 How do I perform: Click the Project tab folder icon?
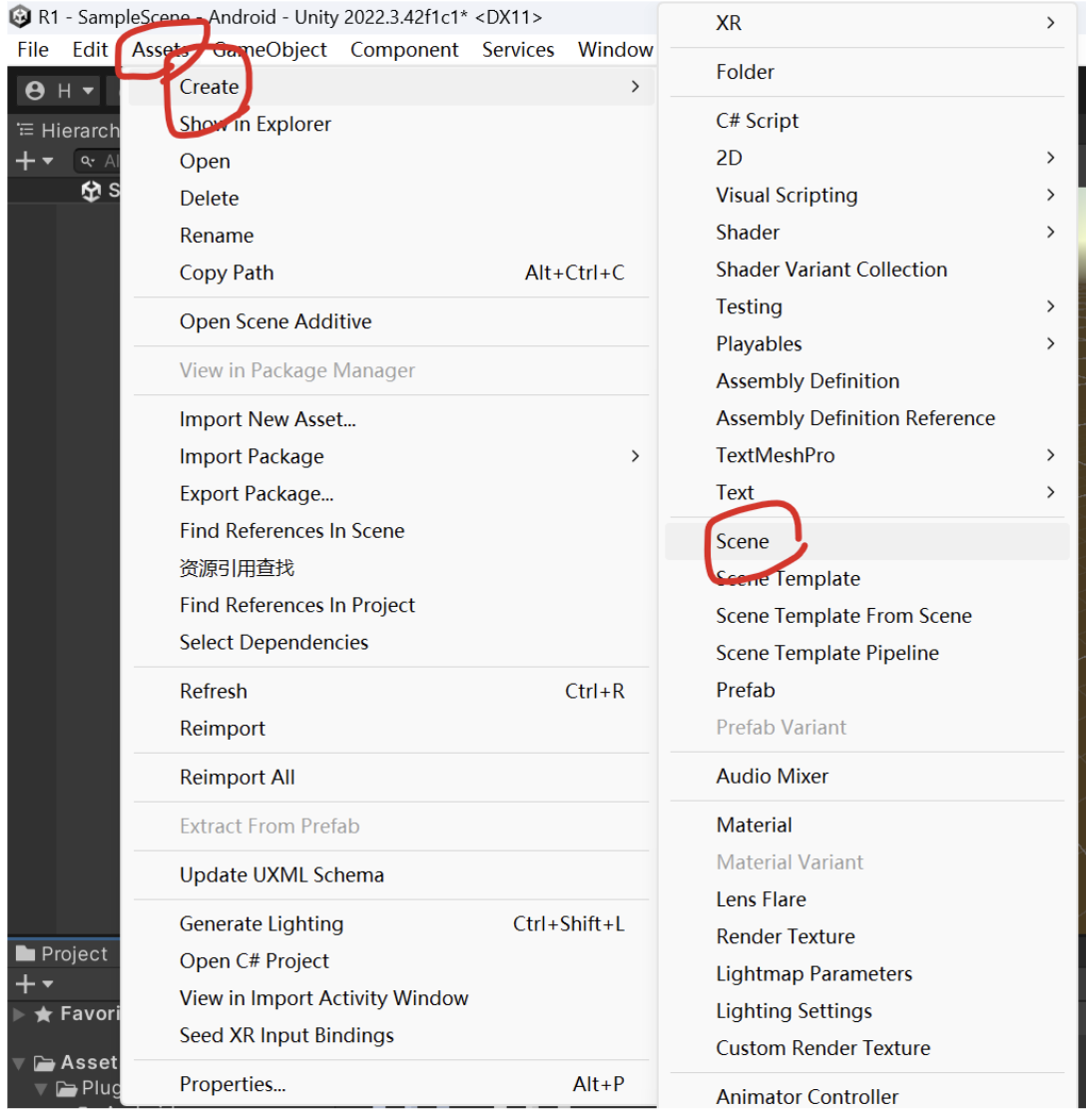(26, 953)
